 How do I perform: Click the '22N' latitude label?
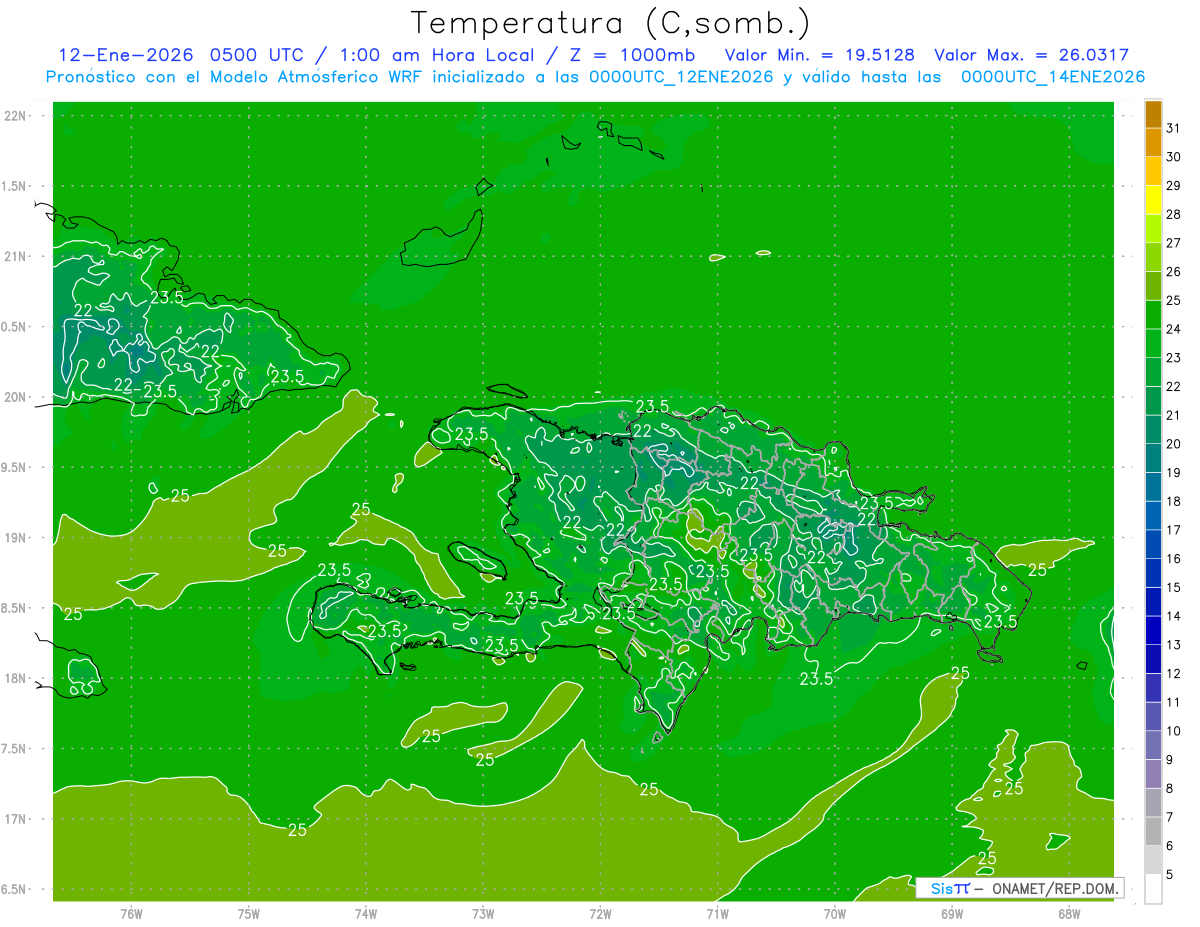click(x=16, y=116)
